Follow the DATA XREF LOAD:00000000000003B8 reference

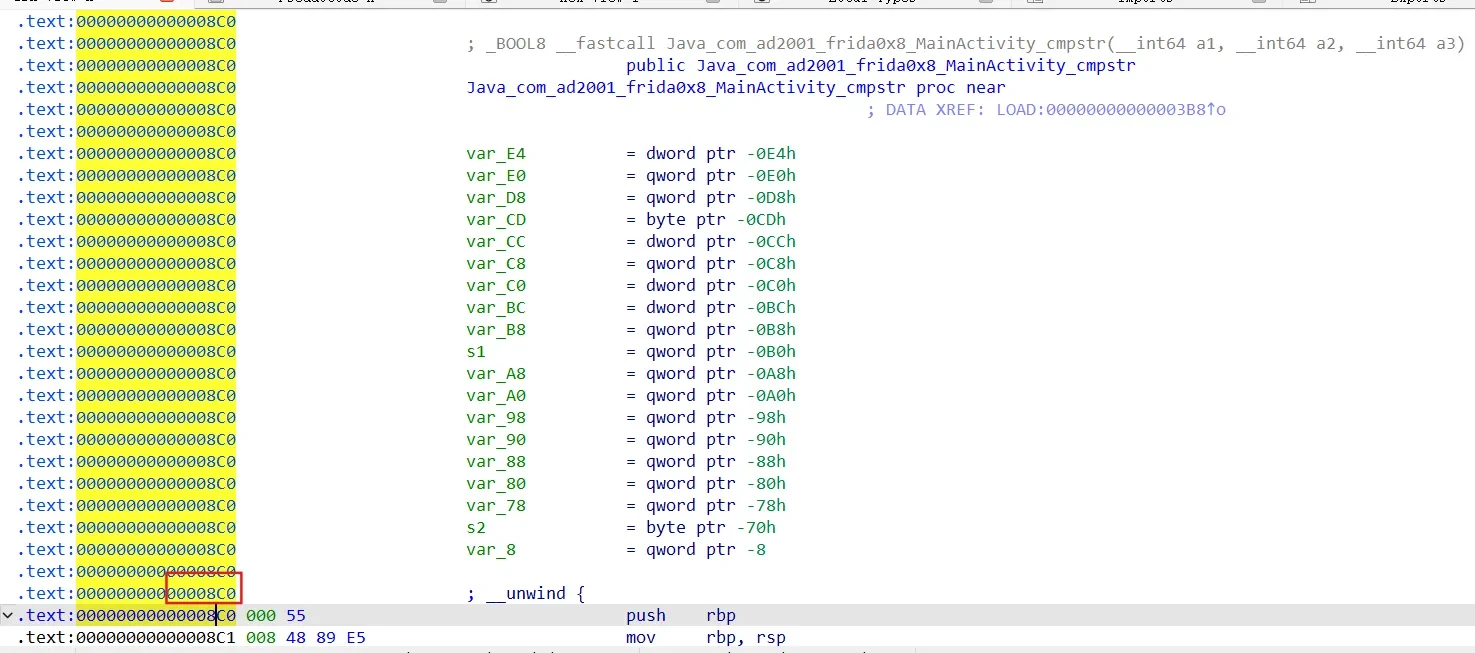click(1110, 110)
